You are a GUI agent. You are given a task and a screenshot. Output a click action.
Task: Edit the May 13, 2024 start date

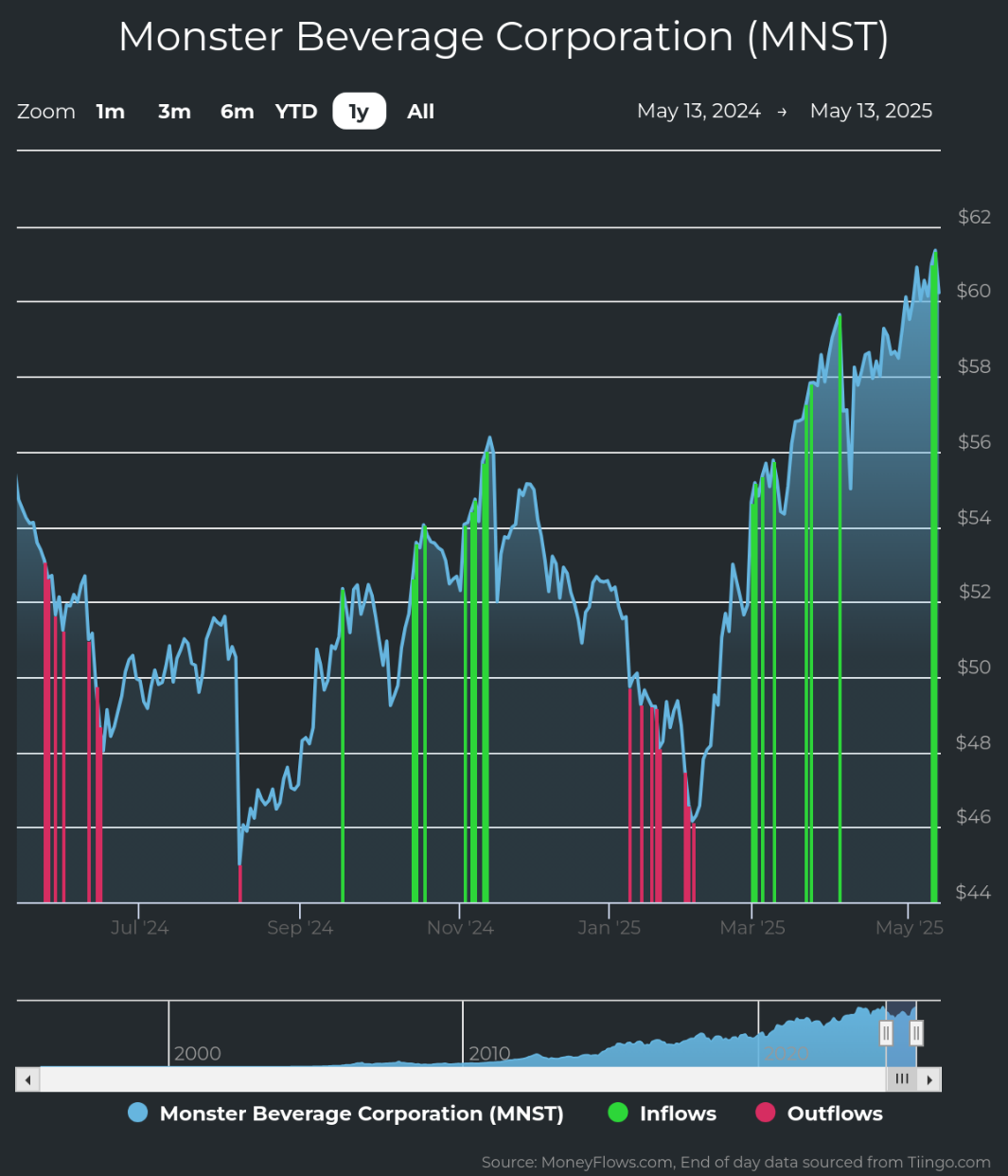(x=699, y=111)
